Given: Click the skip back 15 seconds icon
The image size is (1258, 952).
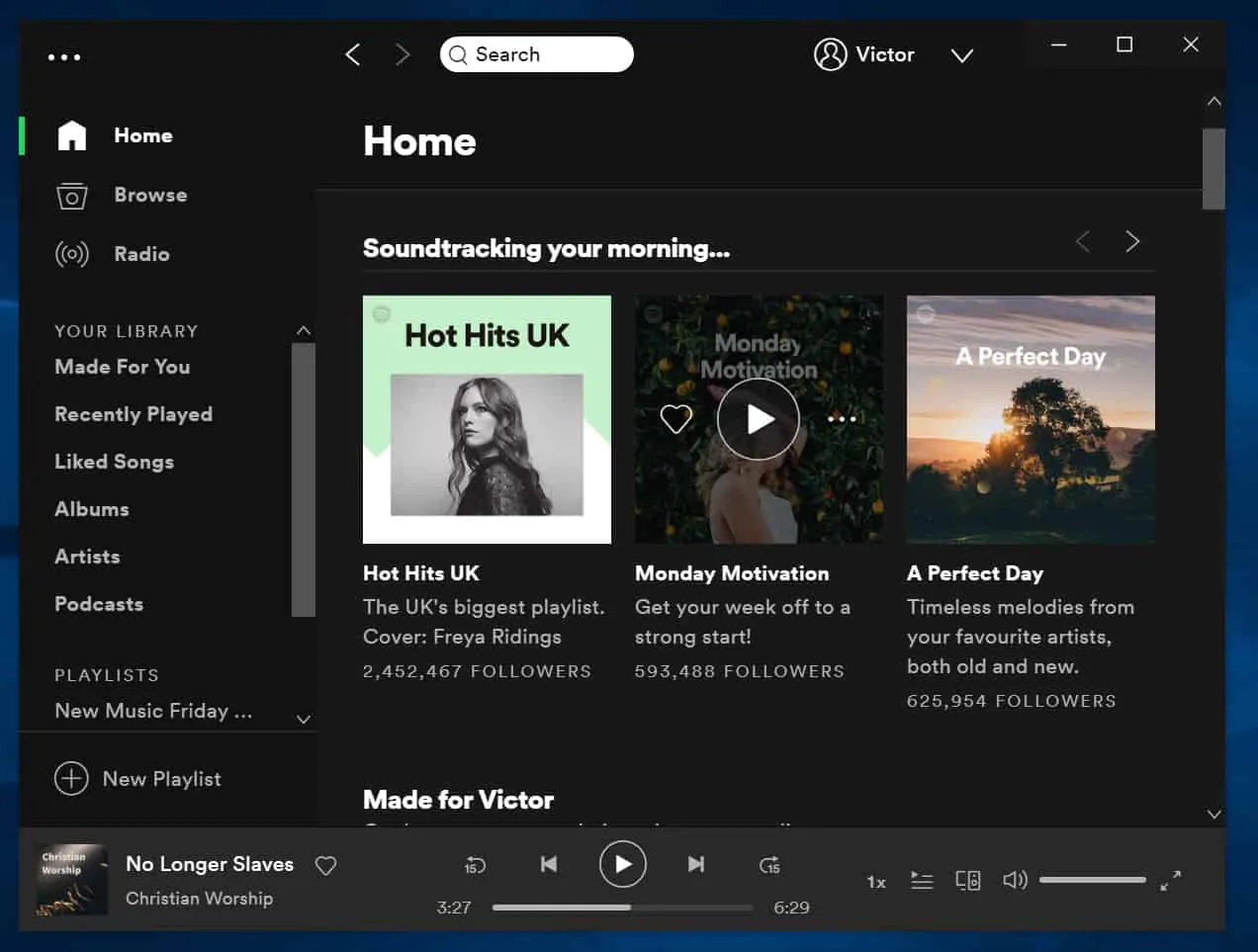Looking at the screenshot, I should pos(475,865).
